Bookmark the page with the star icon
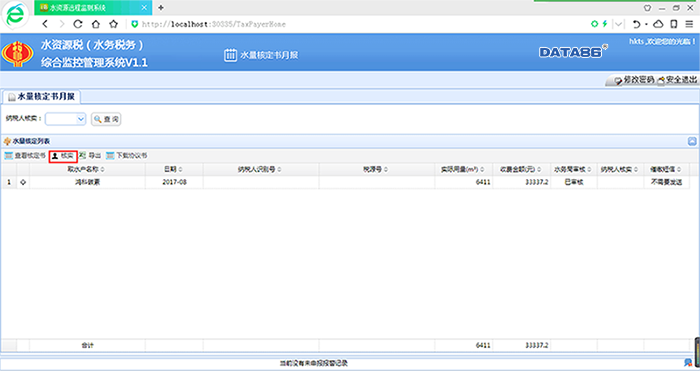 coord(113,24)
